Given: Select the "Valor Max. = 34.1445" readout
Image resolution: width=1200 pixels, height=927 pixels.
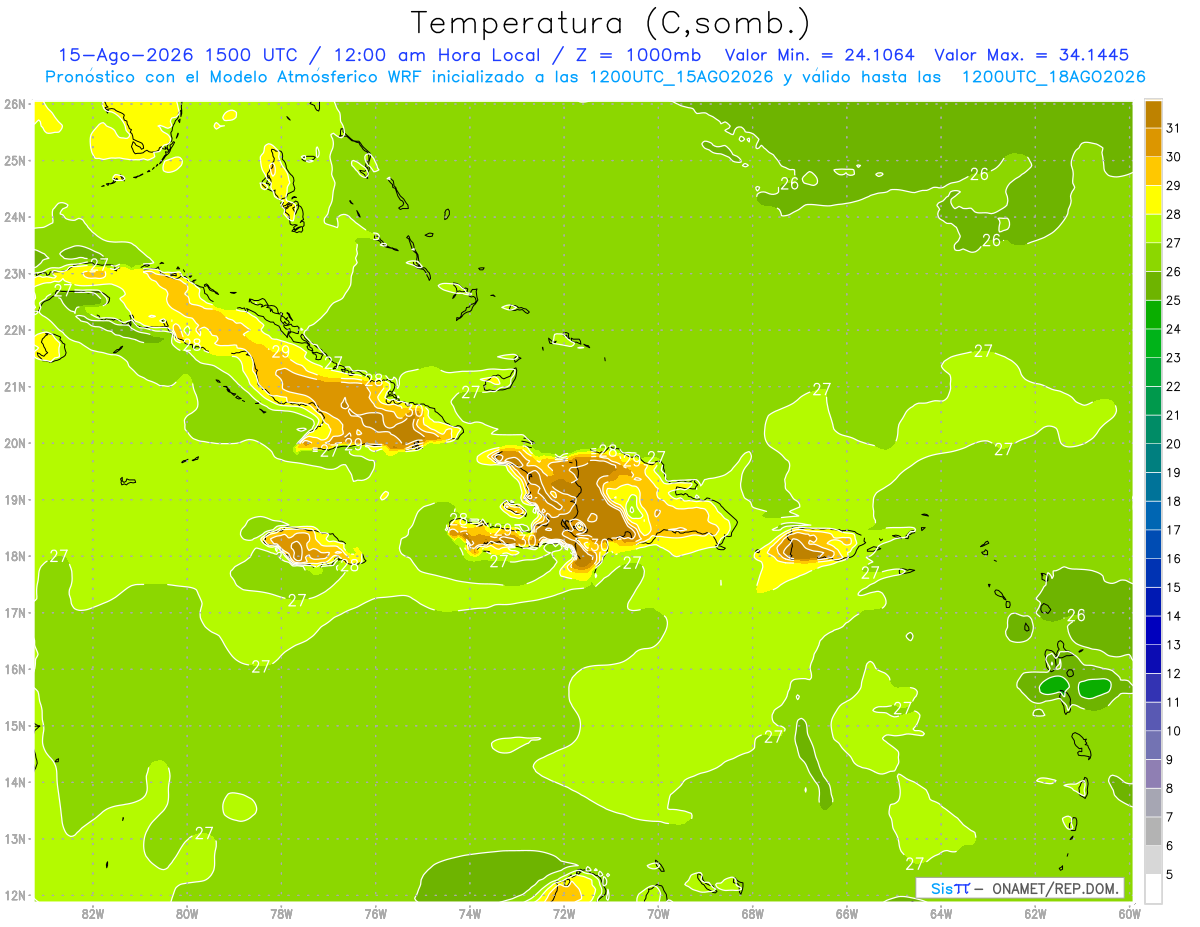Looking at the screenshot, I should tap(1032, 55).
